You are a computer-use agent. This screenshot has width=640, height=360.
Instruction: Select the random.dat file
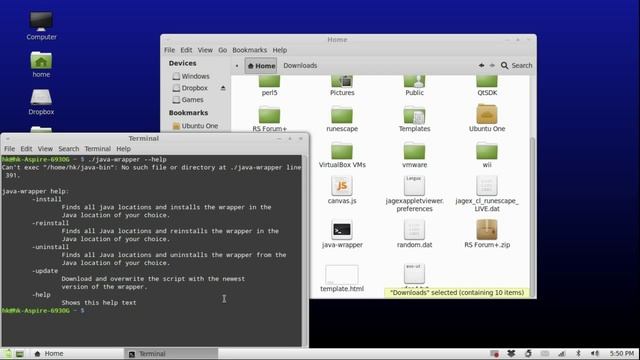(x=414, y=234)
